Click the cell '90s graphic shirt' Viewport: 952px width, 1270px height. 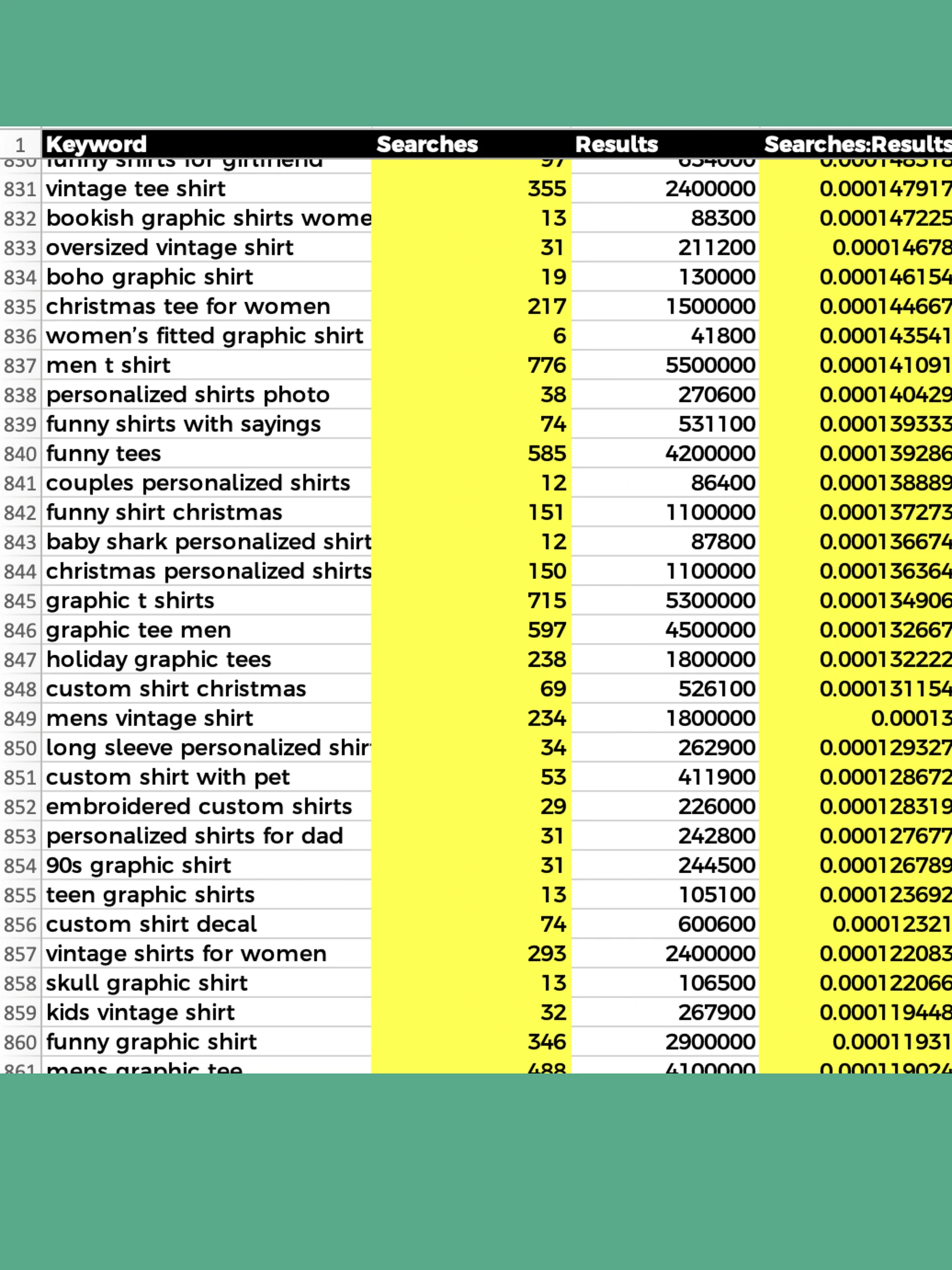click(x=207, y=866)
